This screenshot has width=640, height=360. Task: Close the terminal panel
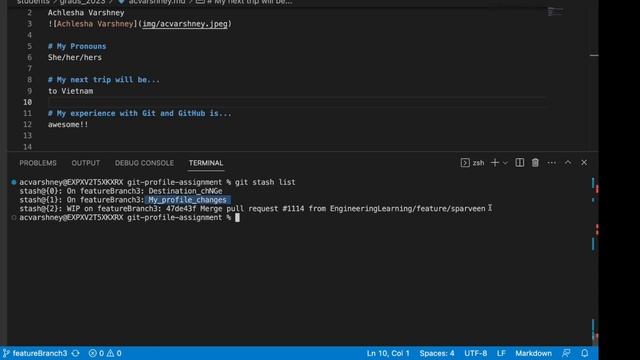[x=584, y=163]
